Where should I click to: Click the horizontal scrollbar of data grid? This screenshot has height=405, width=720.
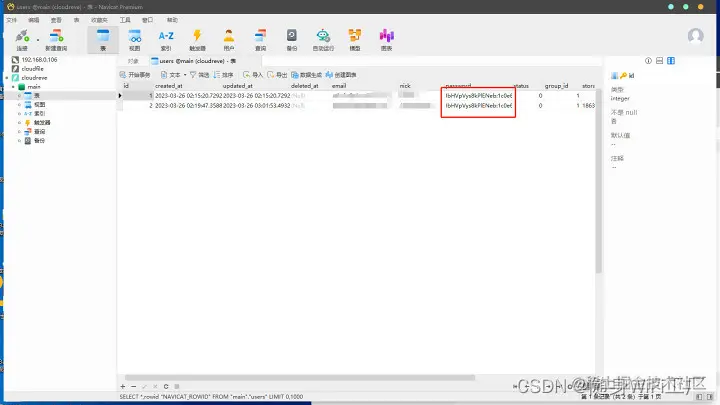tap(300, 377)
